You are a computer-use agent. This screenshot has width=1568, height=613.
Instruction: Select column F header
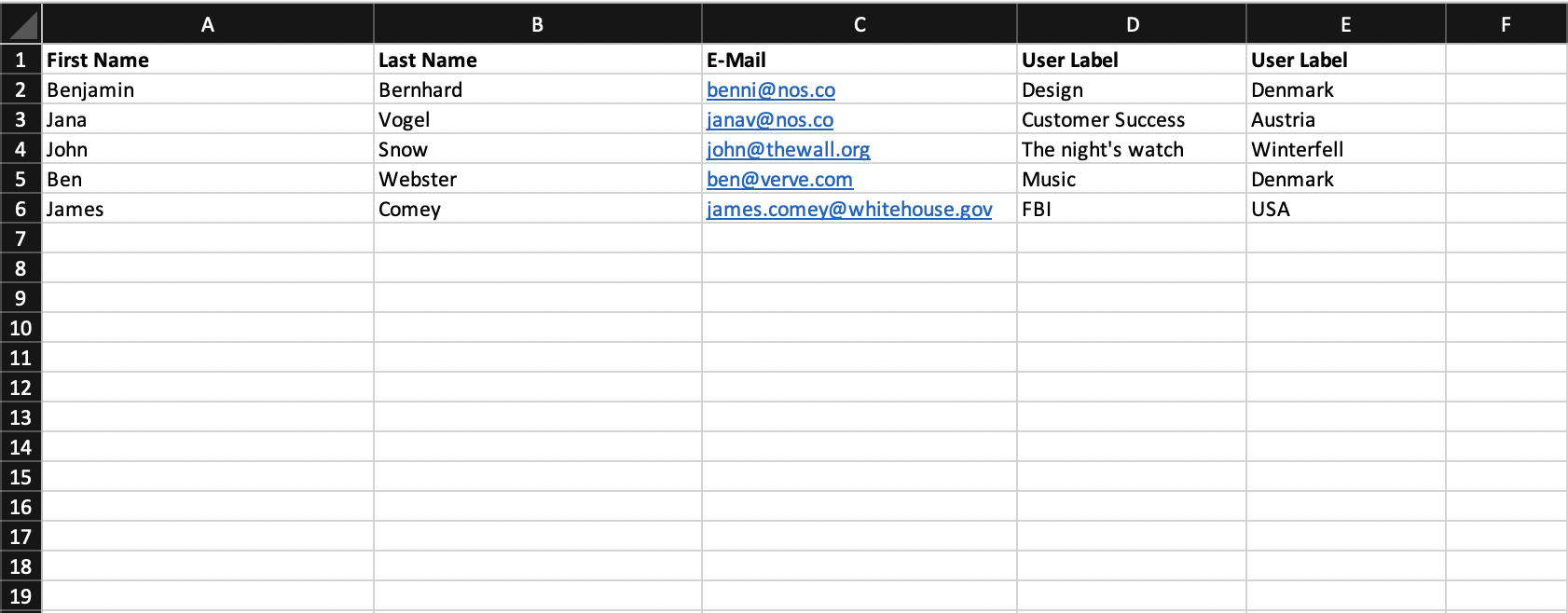click(x=1506, y=24)
